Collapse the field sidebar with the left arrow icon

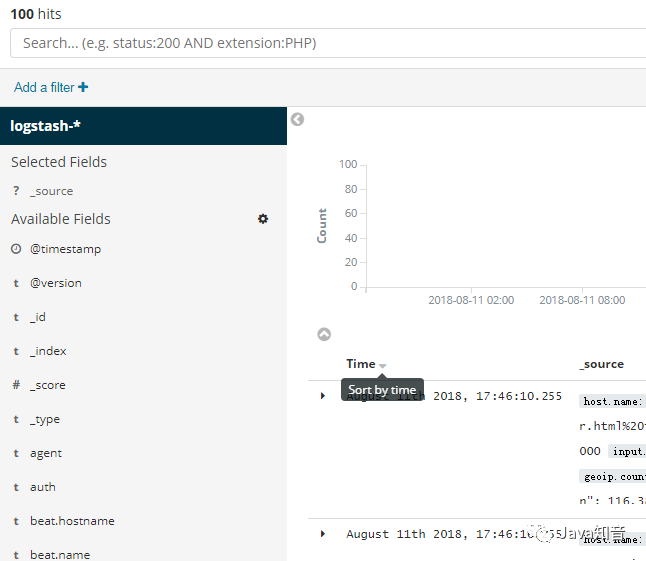click(297, 119)
